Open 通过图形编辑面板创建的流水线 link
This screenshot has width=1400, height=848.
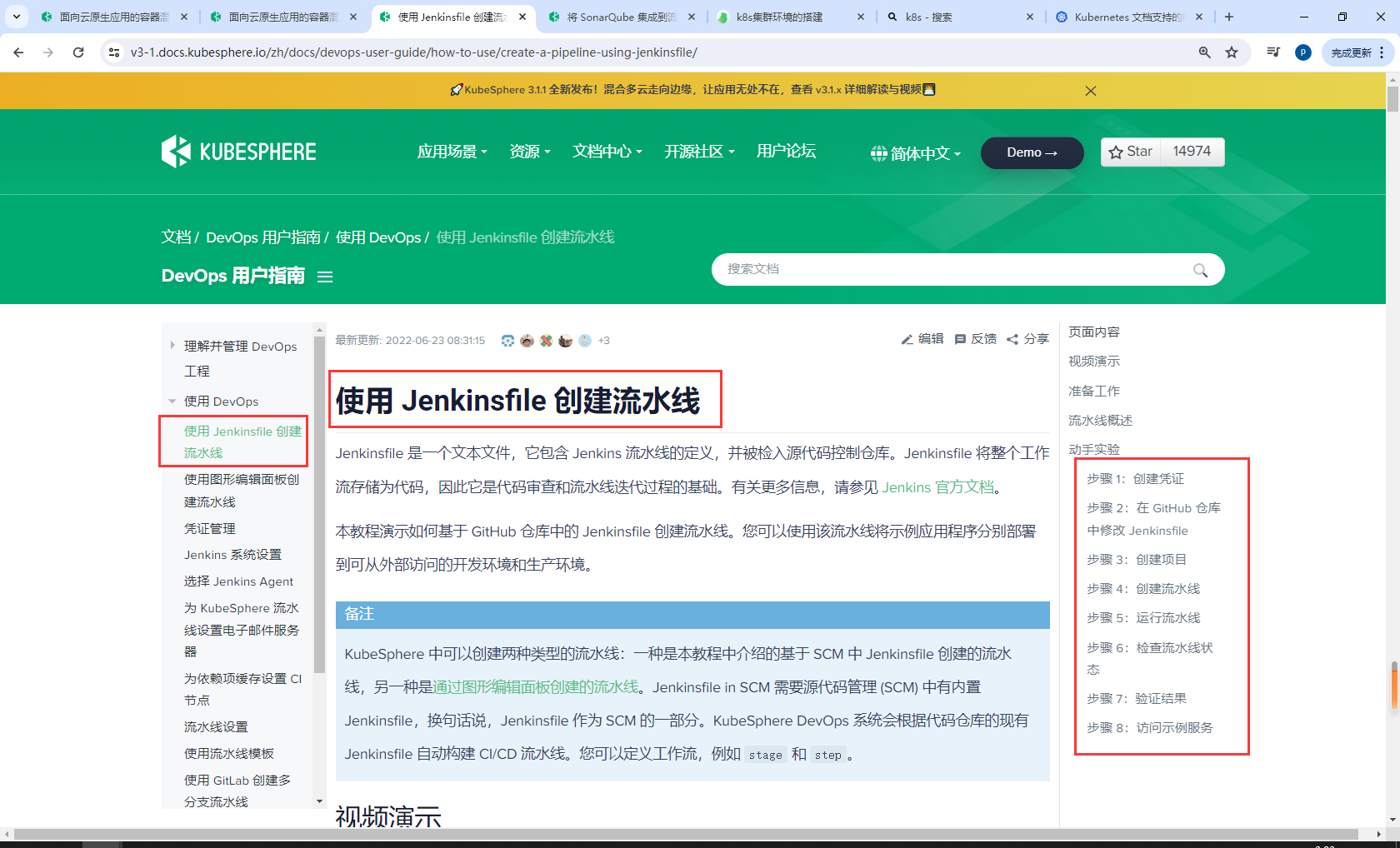coord(536,687)
